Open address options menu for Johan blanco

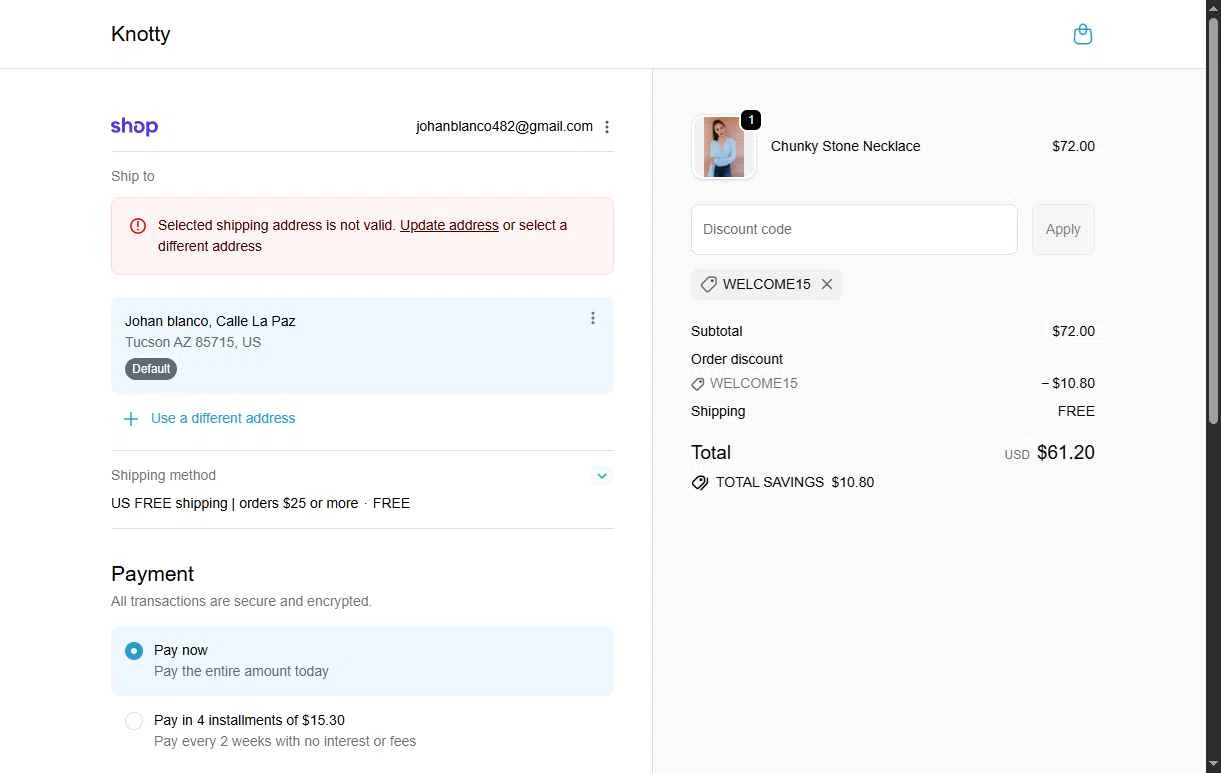click(x=593, y=318)
